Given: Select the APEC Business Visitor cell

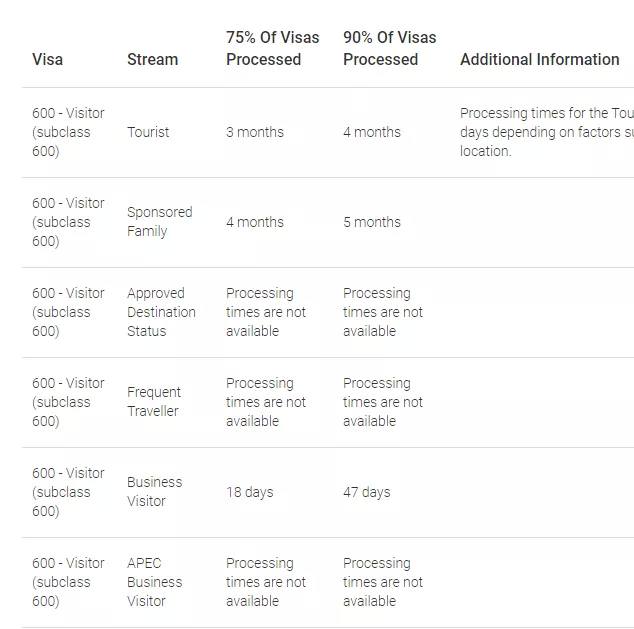Looking at the screenshot, I should pyautogui.click(x=154, y=582).
